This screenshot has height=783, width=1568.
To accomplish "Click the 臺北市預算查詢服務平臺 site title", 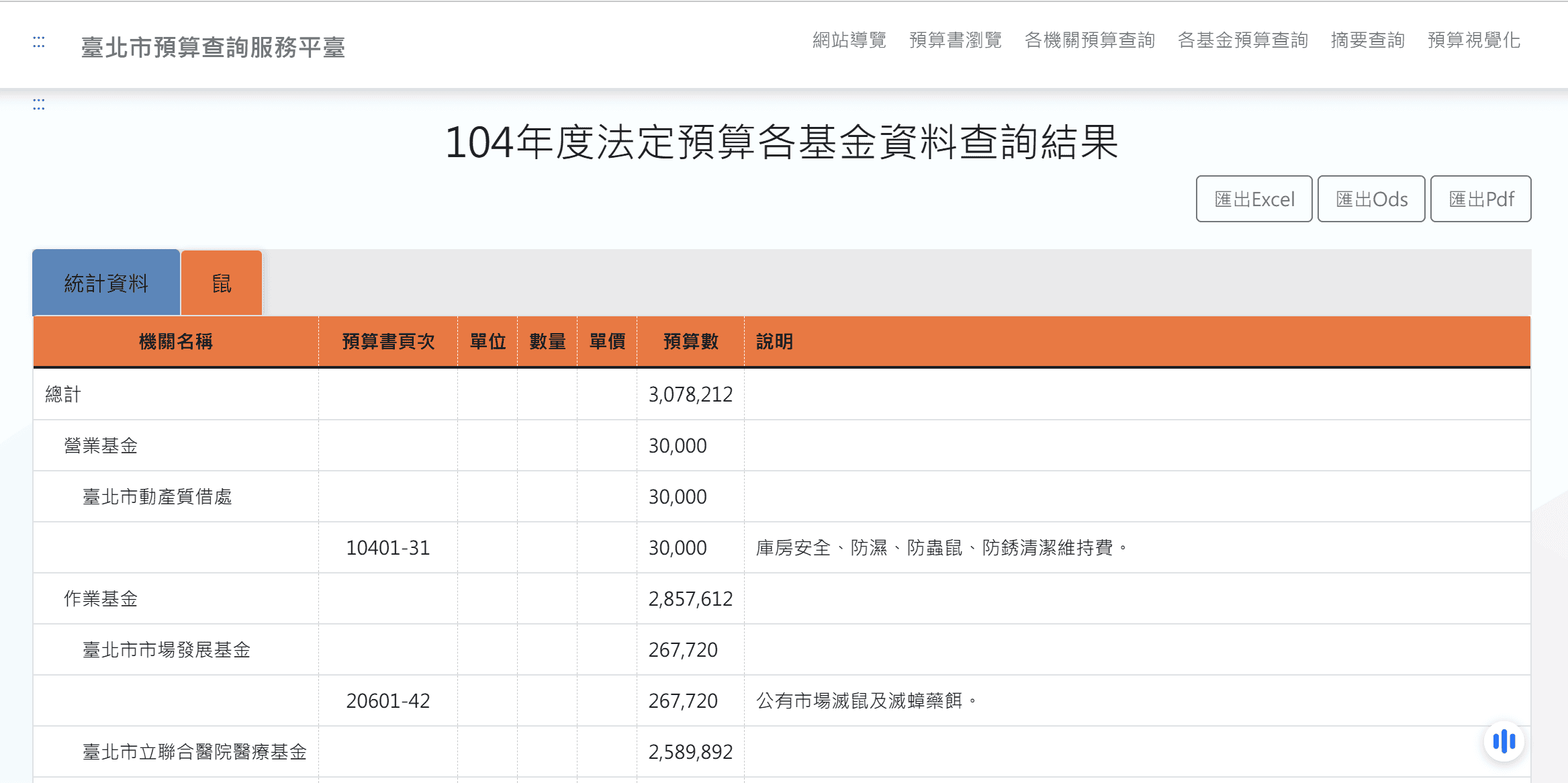I will [x=213, y=47].
